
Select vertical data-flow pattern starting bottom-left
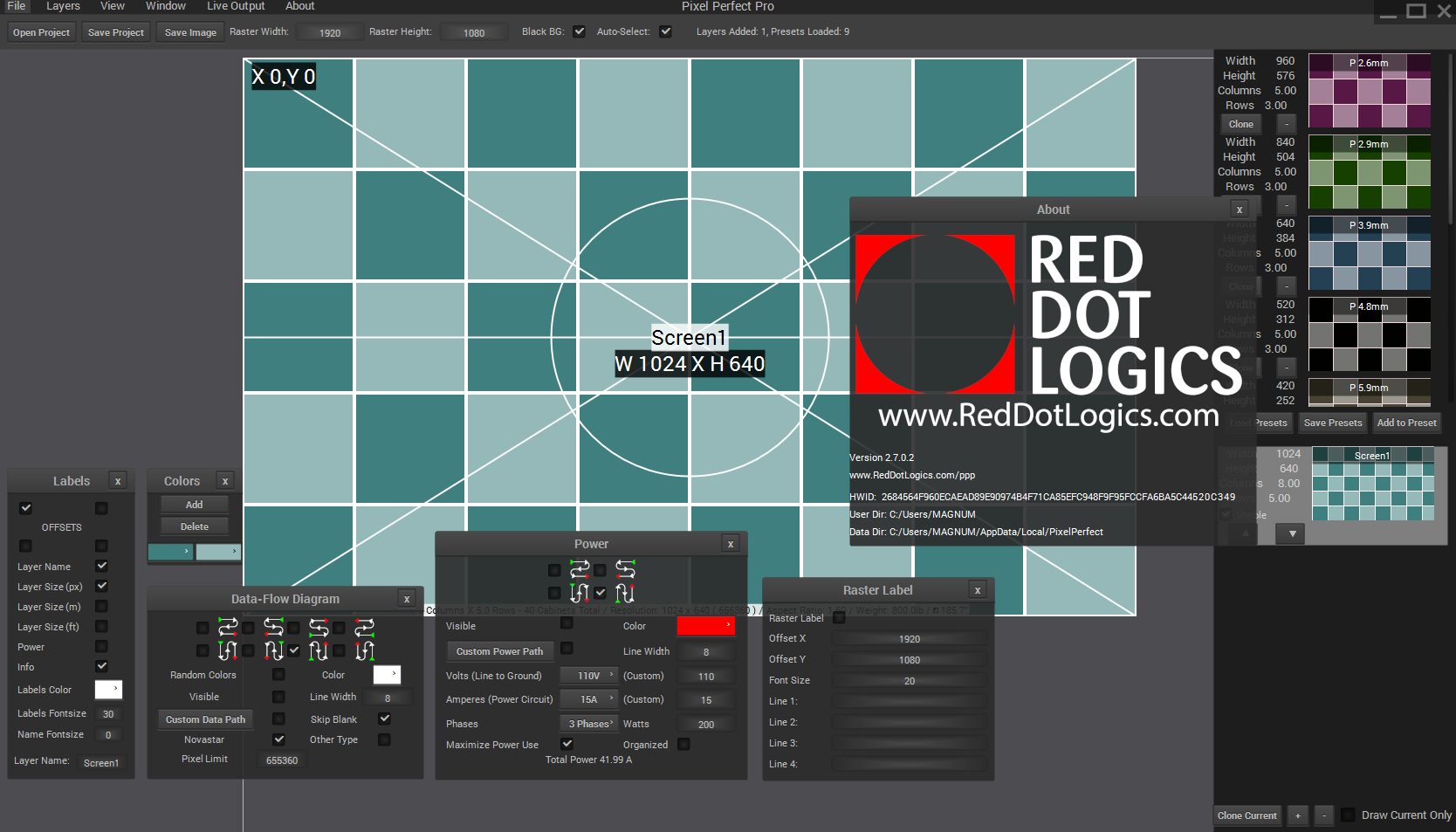click(x=319, y=650)
